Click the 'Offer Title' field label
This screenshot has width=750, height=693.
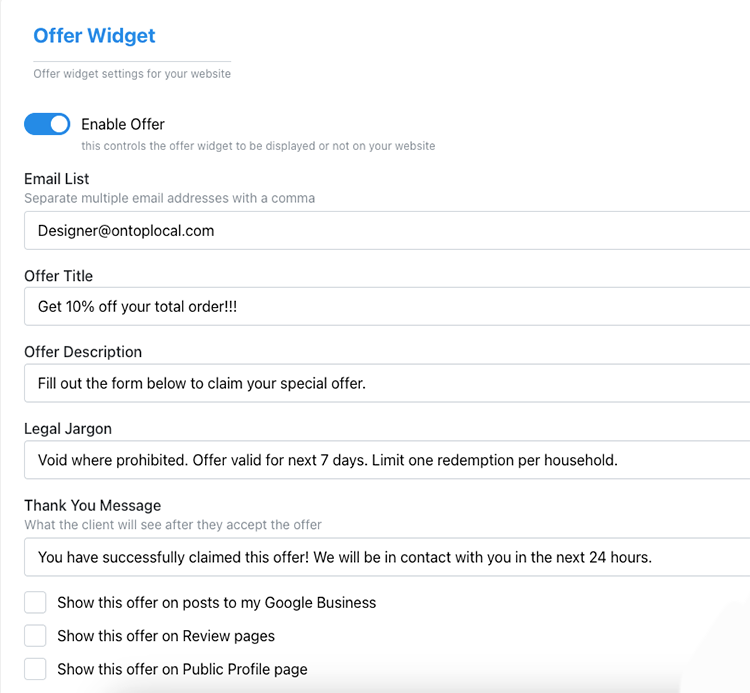[x=58, y=275]
